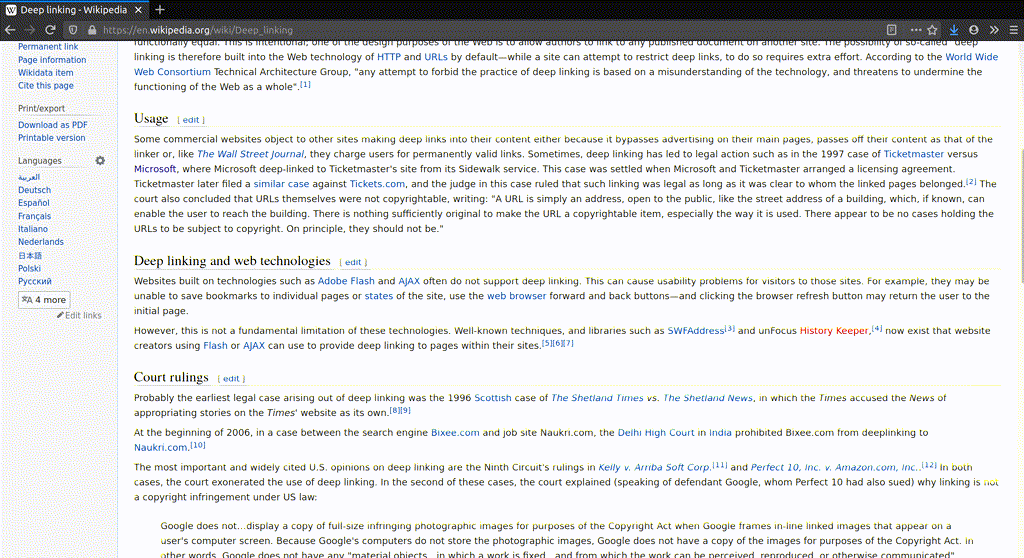
Task: Open the Delhi High Court link
Action: point(656,433)
